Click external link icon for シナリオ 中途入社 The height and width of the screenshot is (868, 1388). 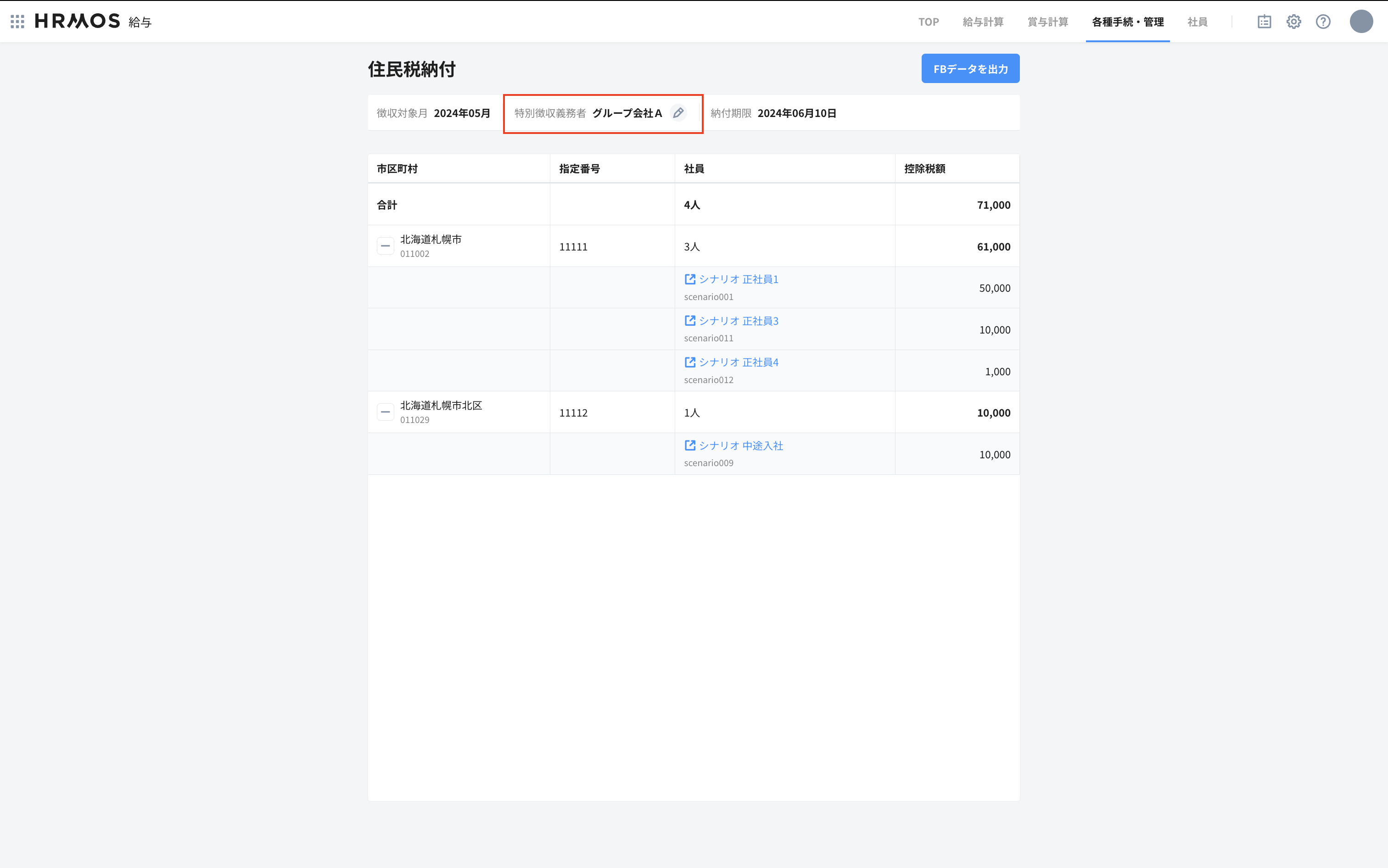click(690, 445)
